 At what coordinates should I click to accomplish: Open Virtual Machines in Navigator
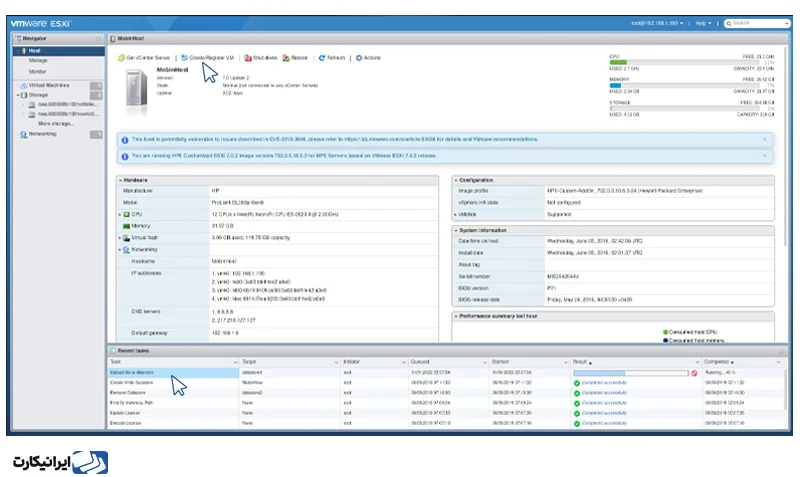49,86
